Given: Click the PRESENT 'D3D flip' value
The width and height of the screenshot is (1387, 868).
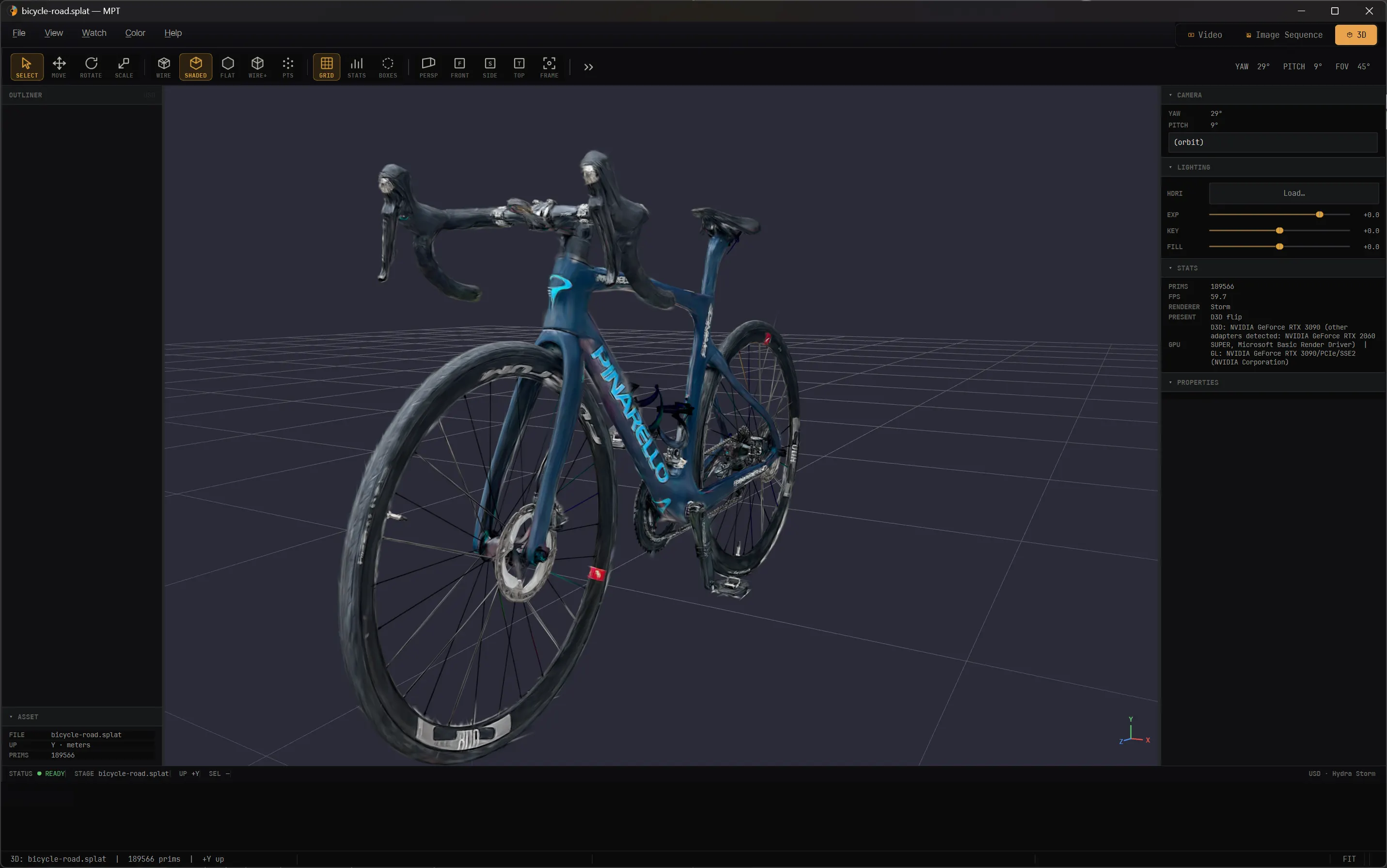Looking at the screenshot, I should click(1226, 317).
